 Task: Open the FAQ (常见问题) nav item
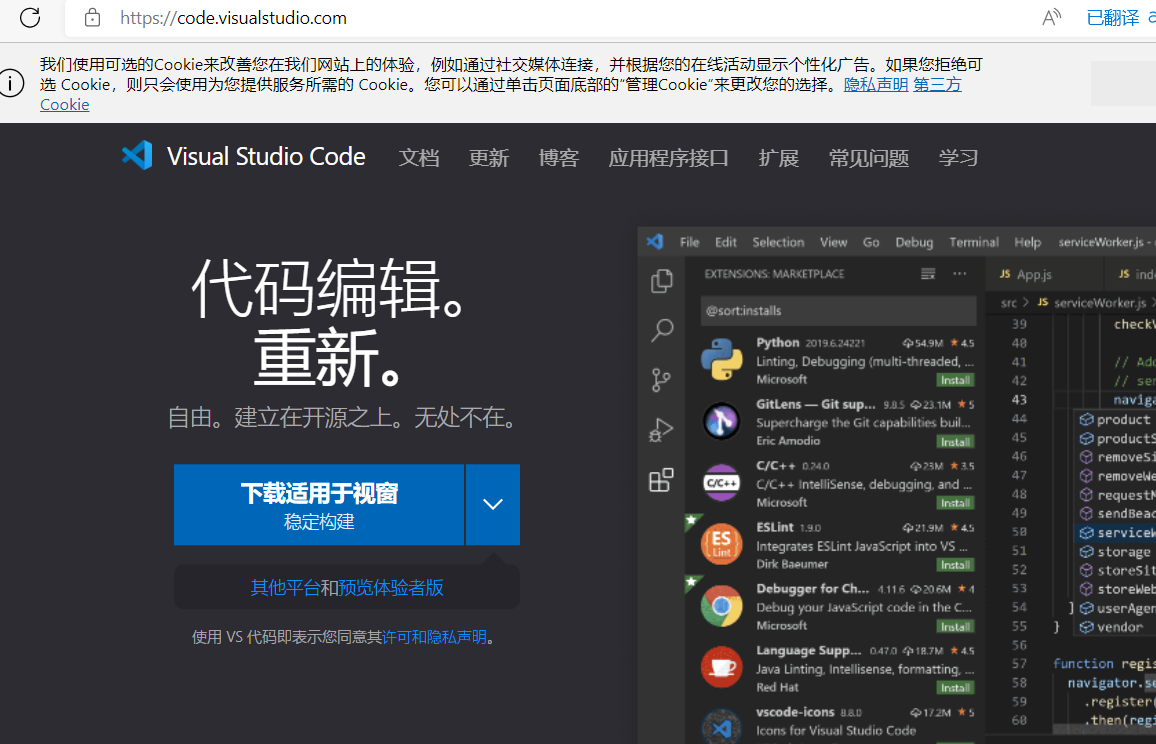point(868,158)
